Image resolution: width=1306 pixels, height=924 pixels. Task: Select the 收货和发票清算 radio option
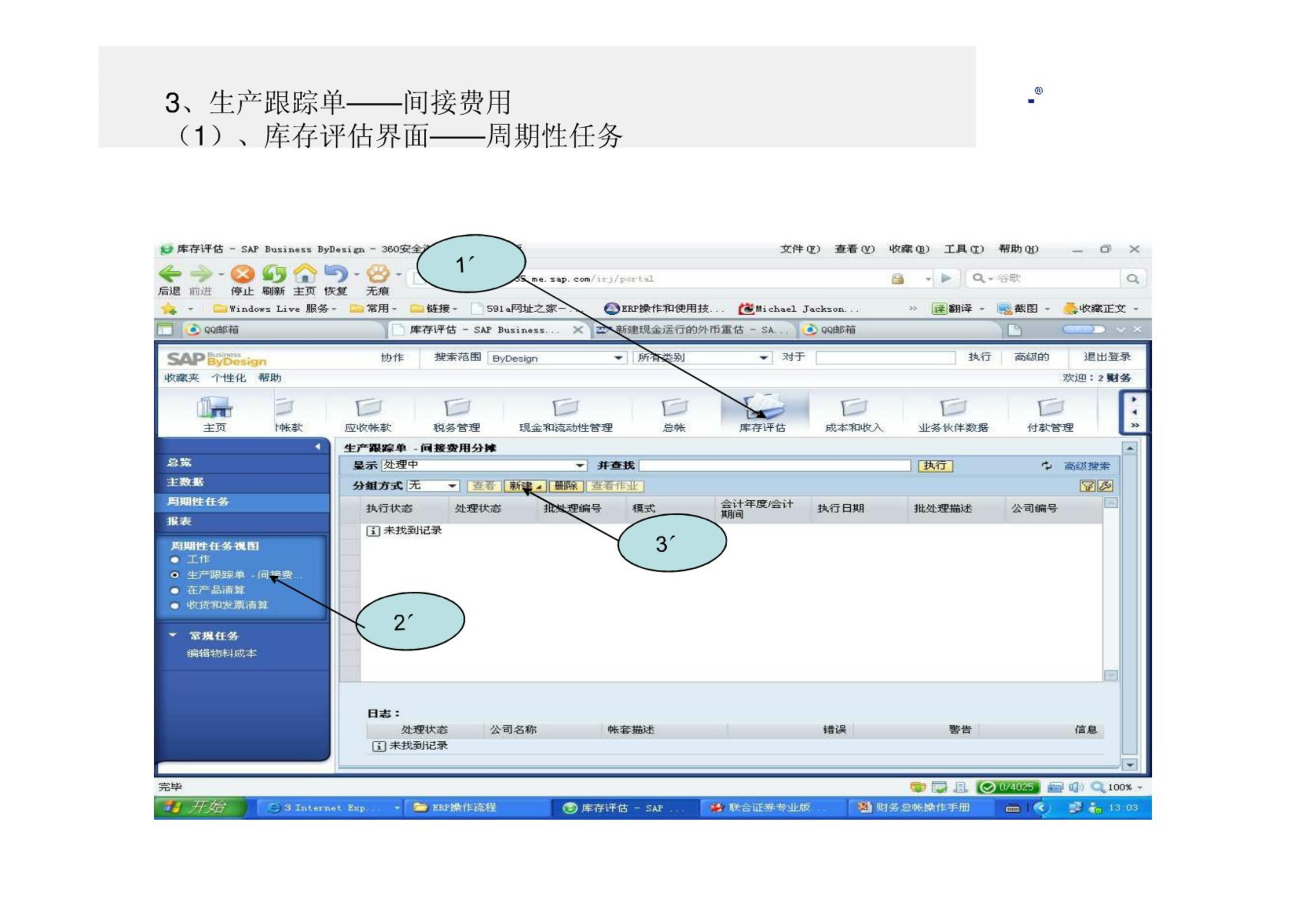pyautogui.click(x=175, y=606)
